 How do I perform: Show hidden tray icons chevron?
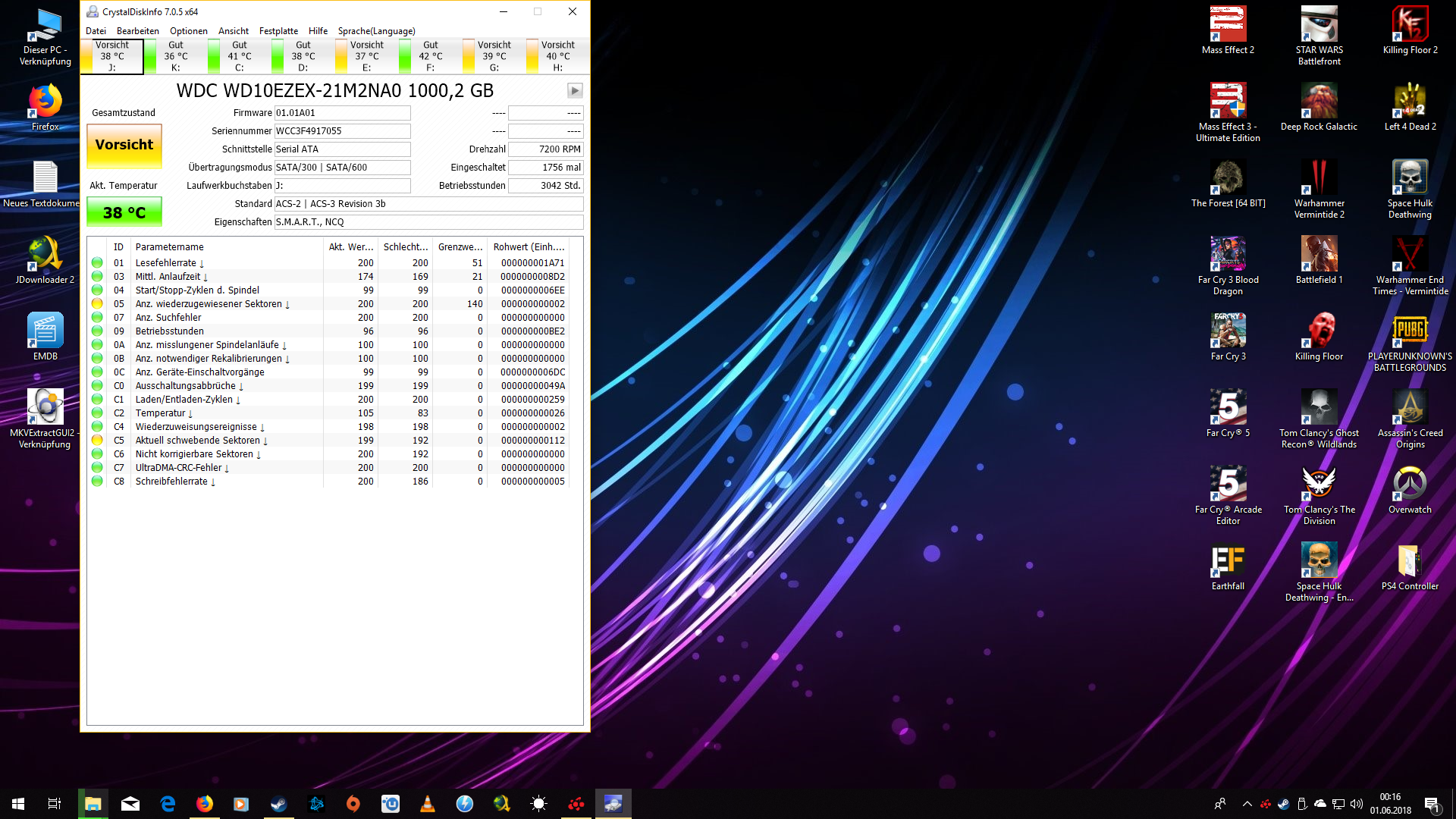[x=1247, y=804]
